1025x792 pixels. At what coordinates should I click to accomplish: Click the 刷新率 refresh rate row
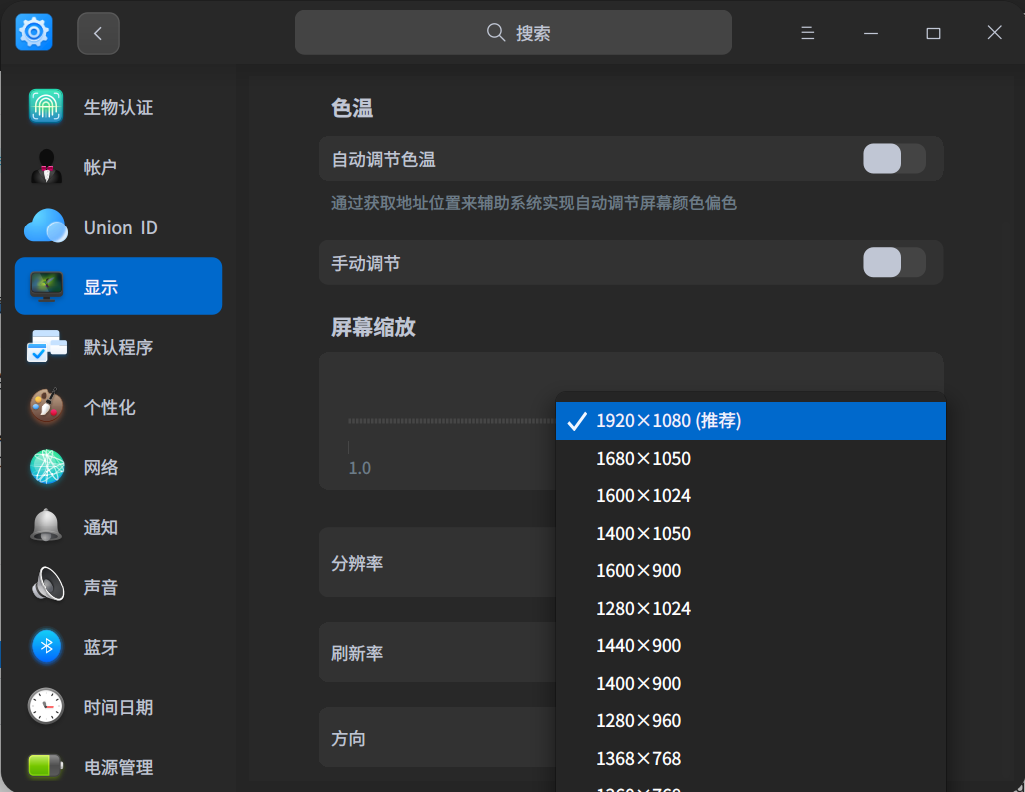click(x=437, y=653)
